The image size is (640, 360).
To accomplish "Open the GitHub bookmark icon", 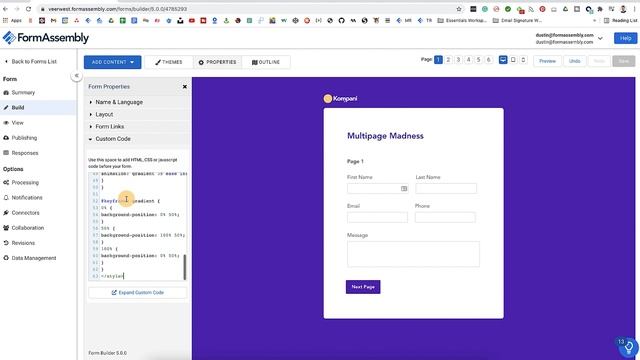I will click(x=341, y=20).
